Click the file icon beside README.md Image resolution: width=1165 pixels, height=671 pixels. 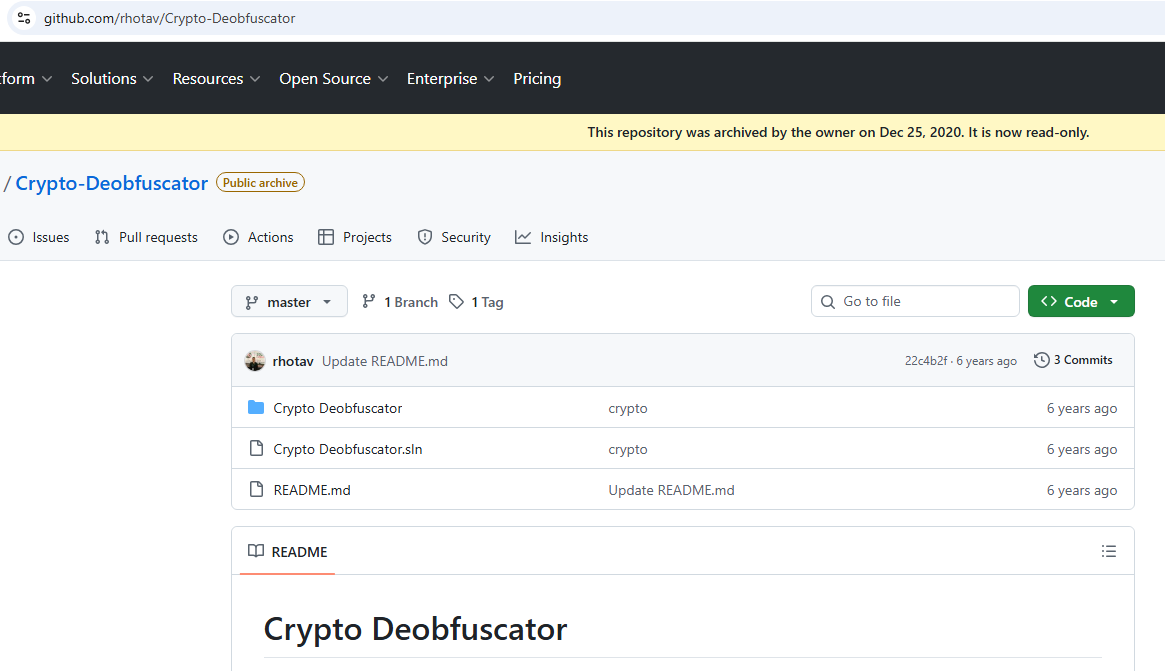click(256, 490)
